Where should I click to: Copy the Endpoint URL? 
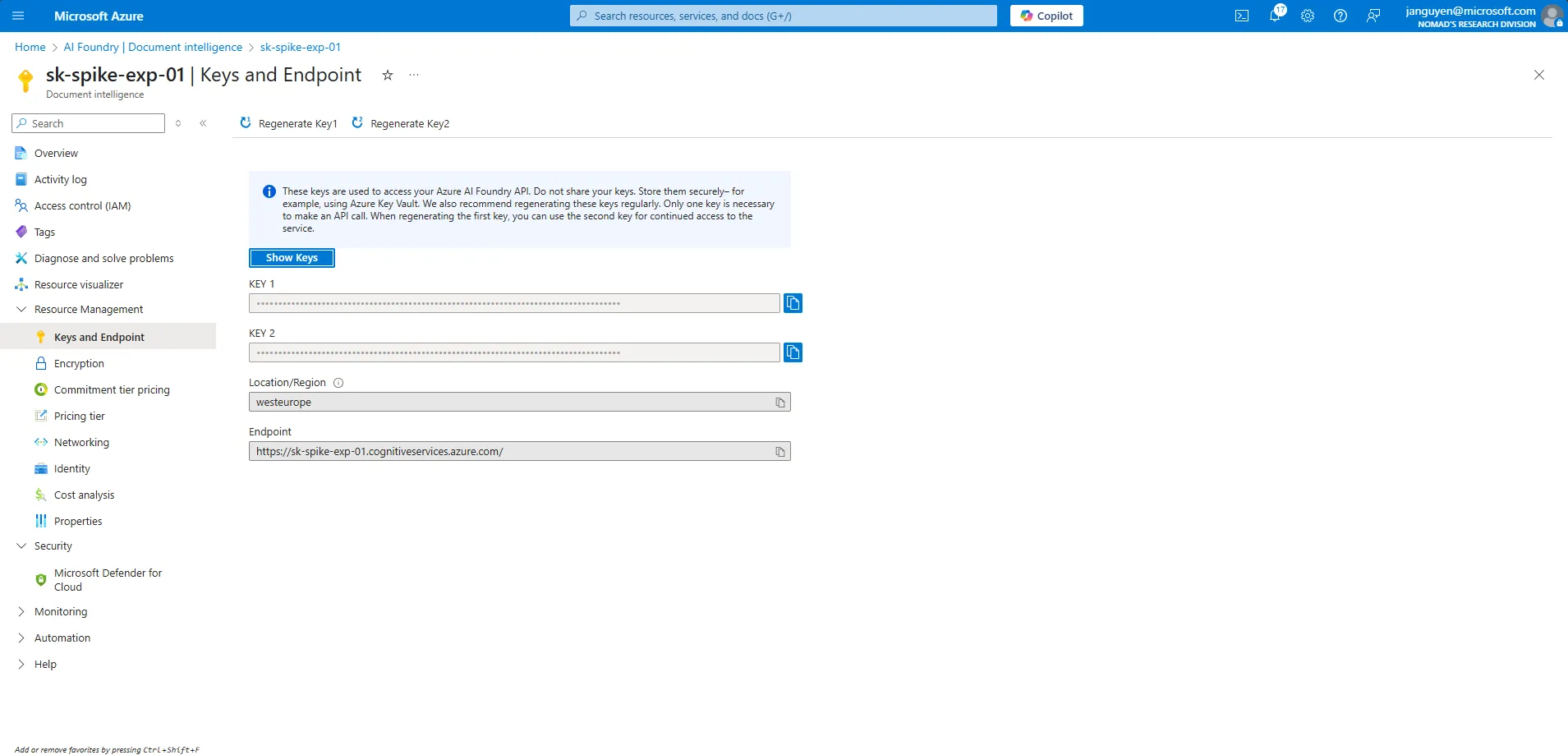(780, 452)
